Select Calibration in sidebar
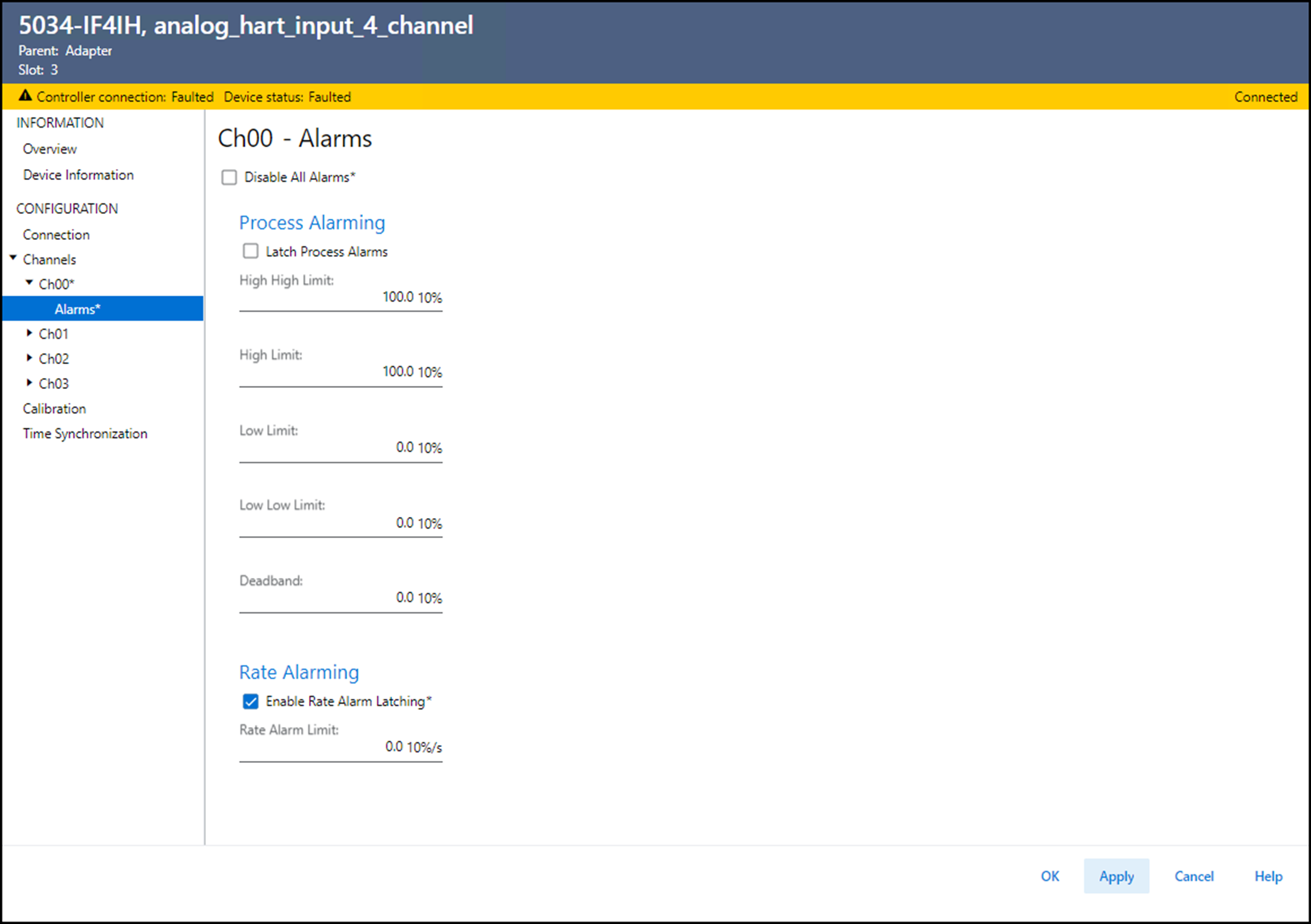Viewport: 1311px width, 924px height. tap(55, 409)
